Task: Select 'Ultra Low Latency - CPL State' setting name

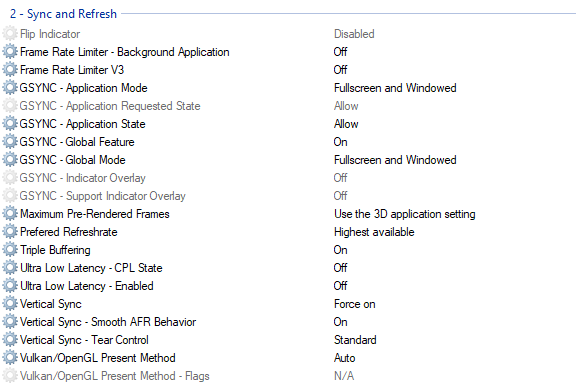Action: click(x=91, y=268)
